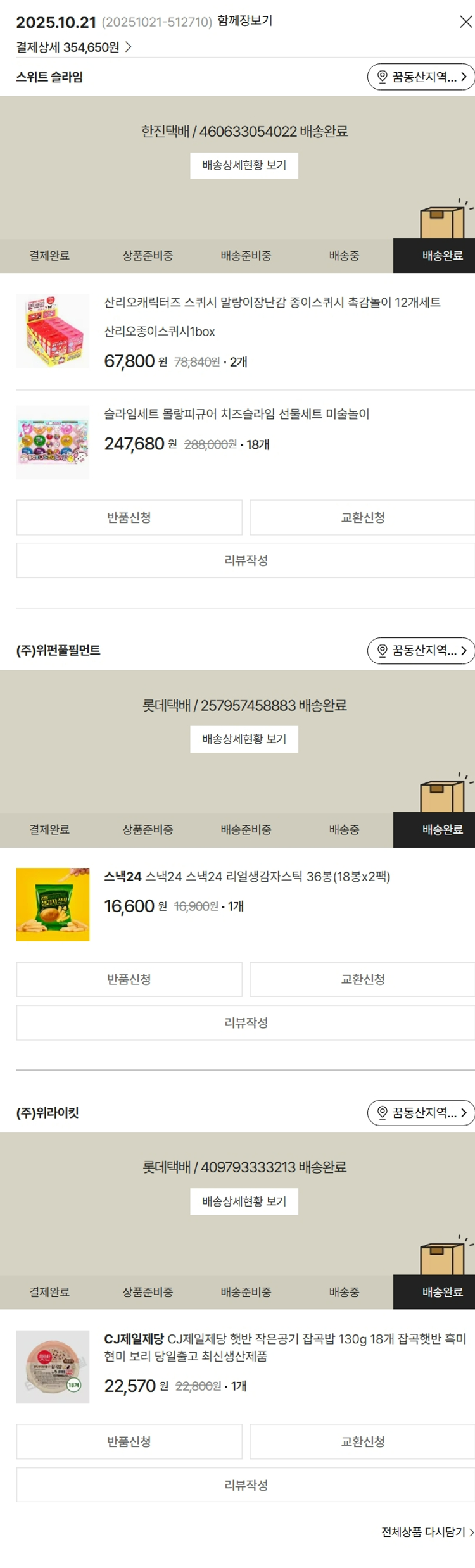View Lotte tracking for 409793333213 shipment
475x1568 pixels.
click(x=244, y=1201)
